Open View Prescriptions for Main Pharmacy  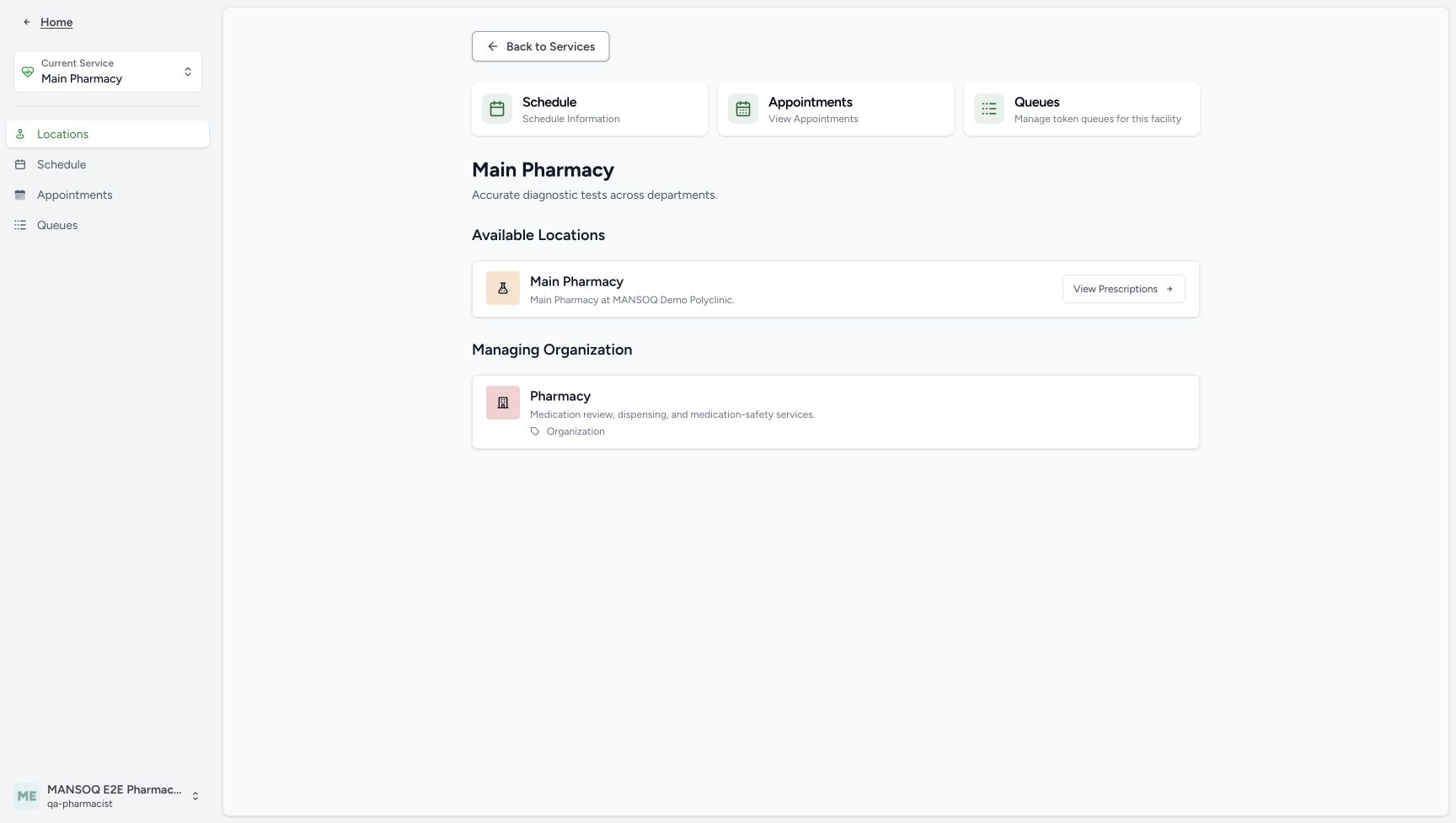[1123, 289]
